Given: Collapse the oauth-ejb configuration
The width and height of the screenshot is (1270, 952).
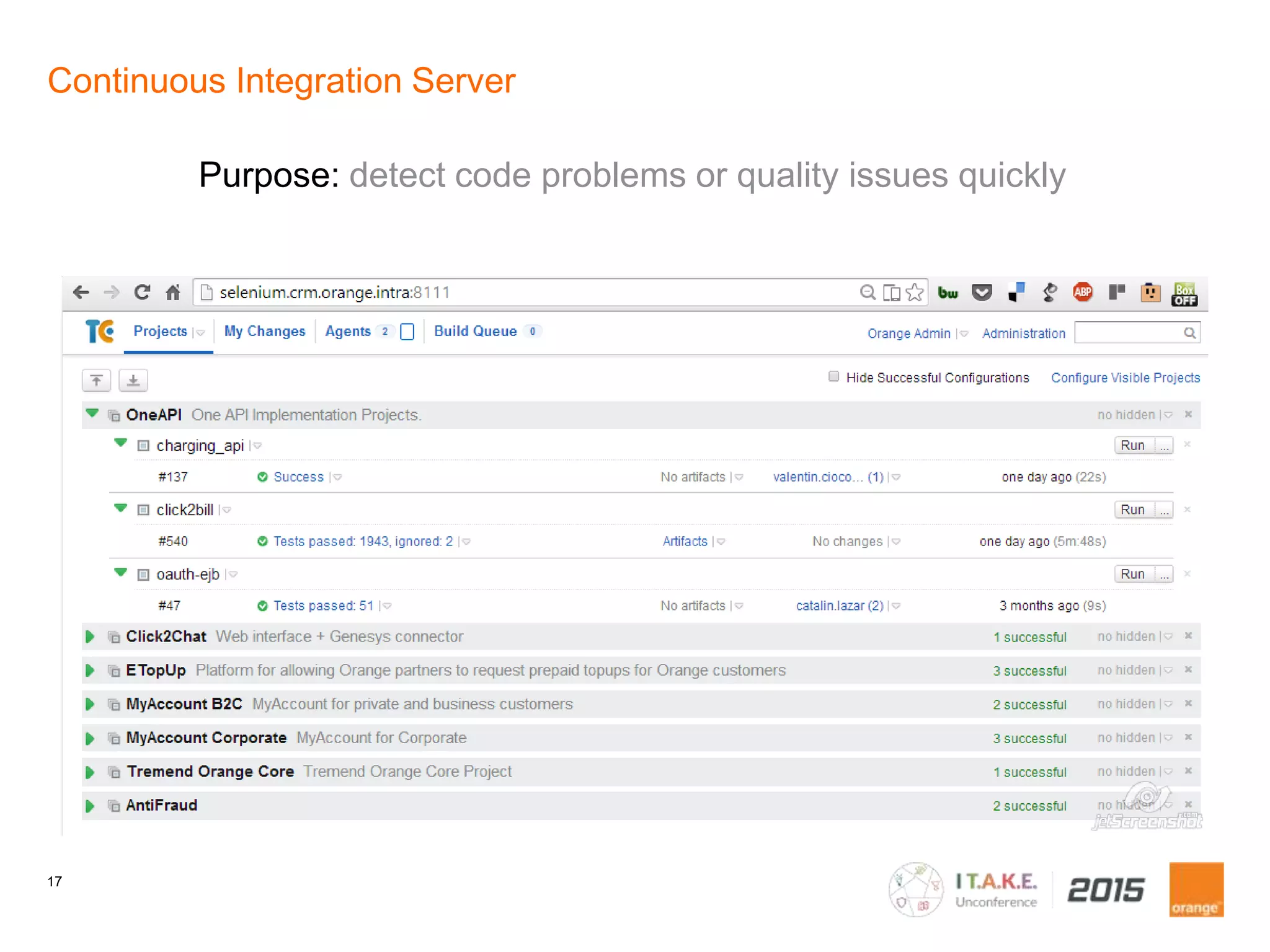Looking at the screenshot, I should pyautogui.click(x=121, y=572).
